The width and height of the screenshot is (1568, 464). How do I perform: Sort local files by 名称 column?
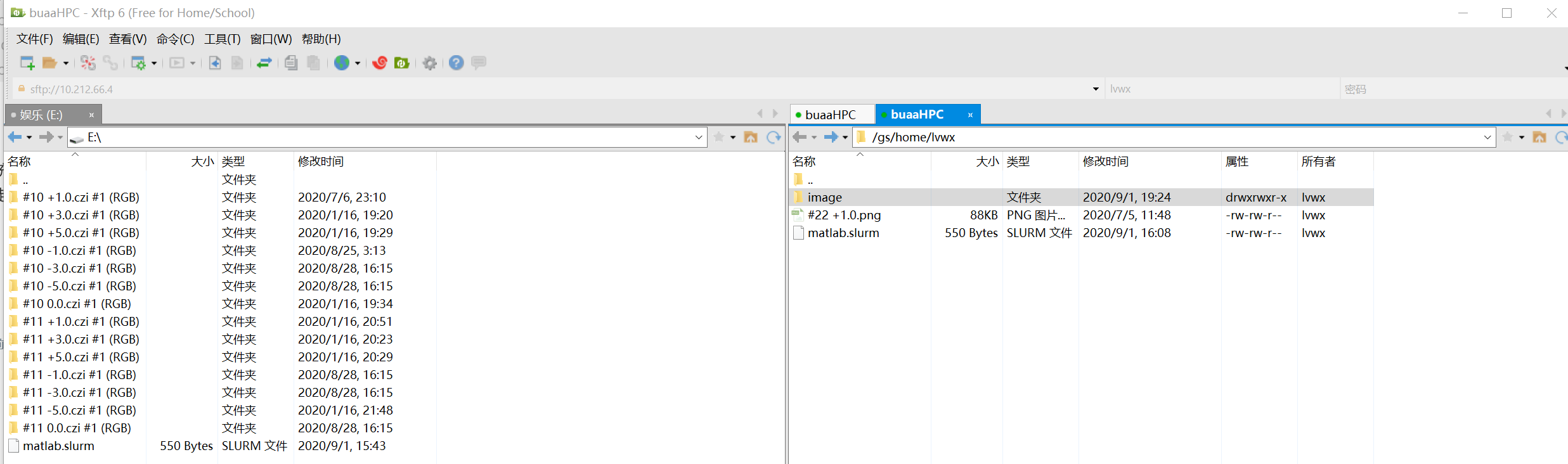click(75, 162)
